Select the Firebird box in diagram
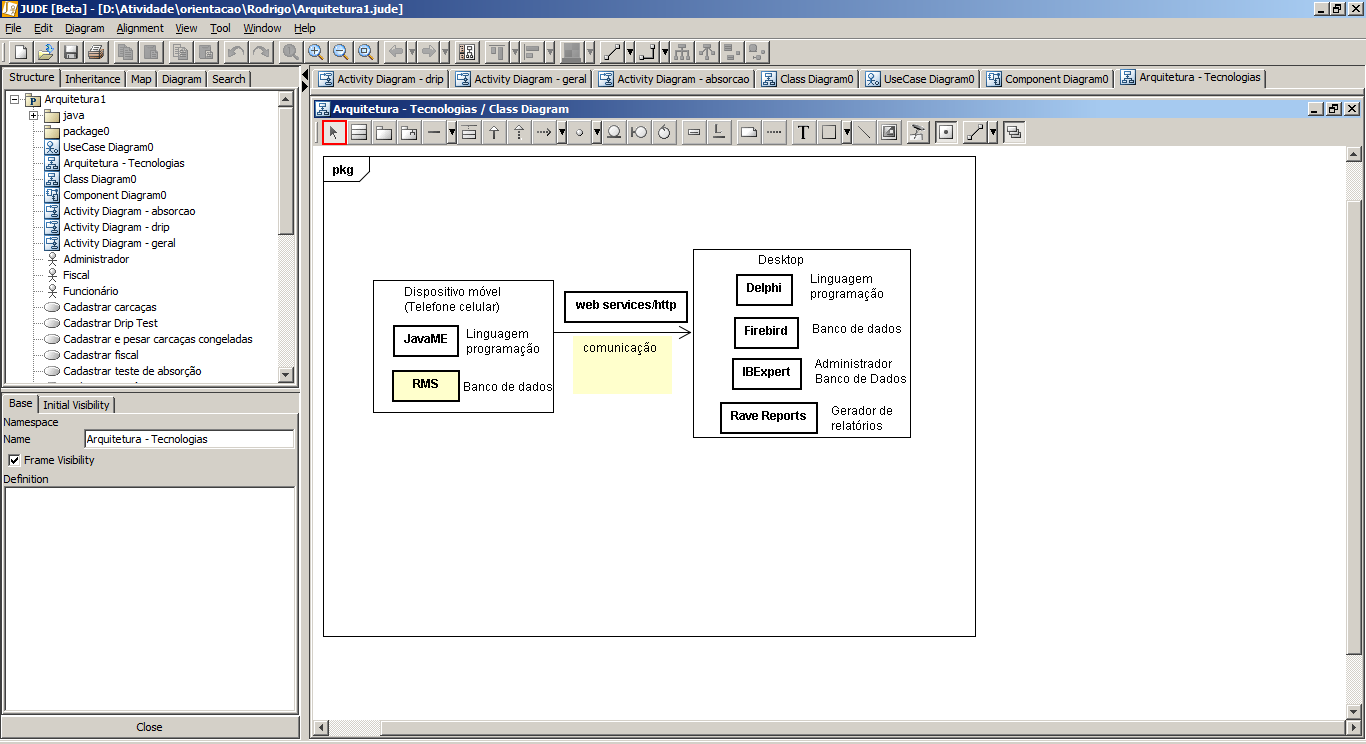1366x744 pixels. (766, 332)
